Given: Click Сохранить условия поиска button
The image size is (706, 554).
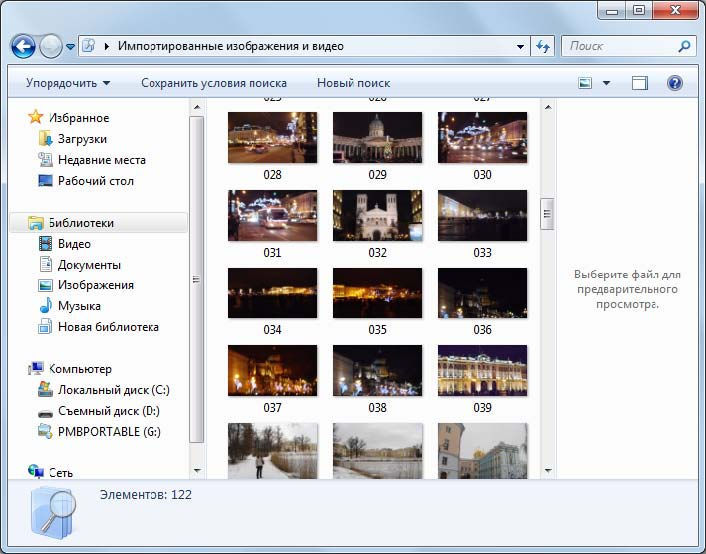Looking at the screenshot, I should pyautogui.click(x=213, y=83).
